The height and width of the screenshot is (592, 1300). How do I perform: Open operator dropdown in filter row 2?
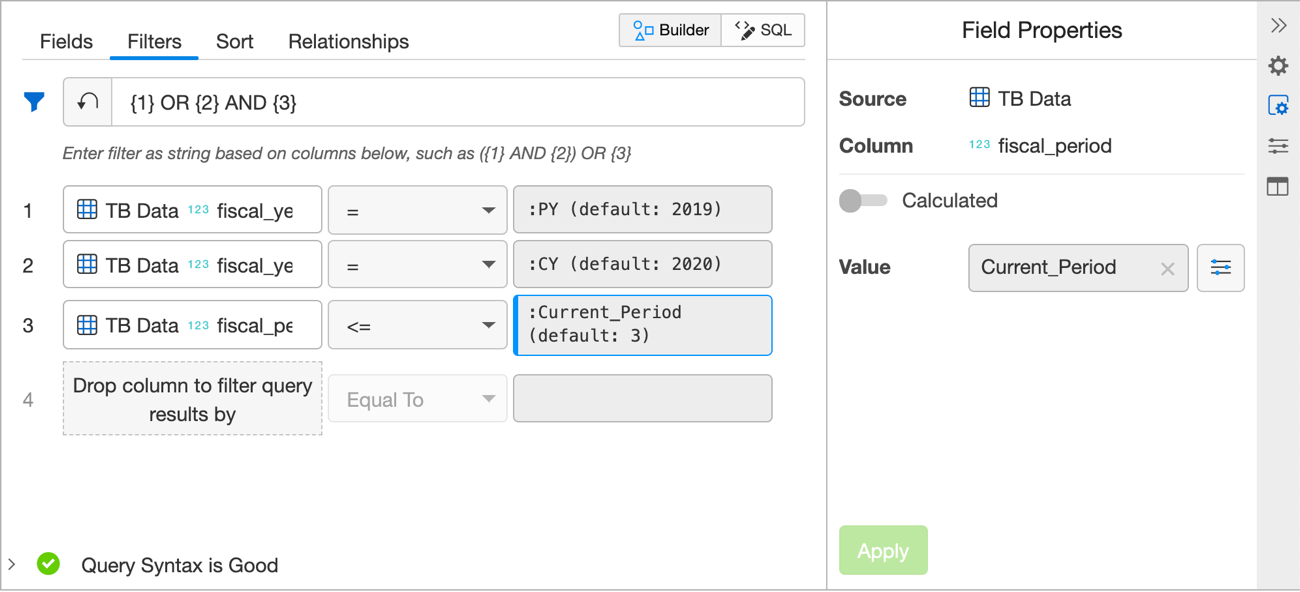[x=418, y=265]
